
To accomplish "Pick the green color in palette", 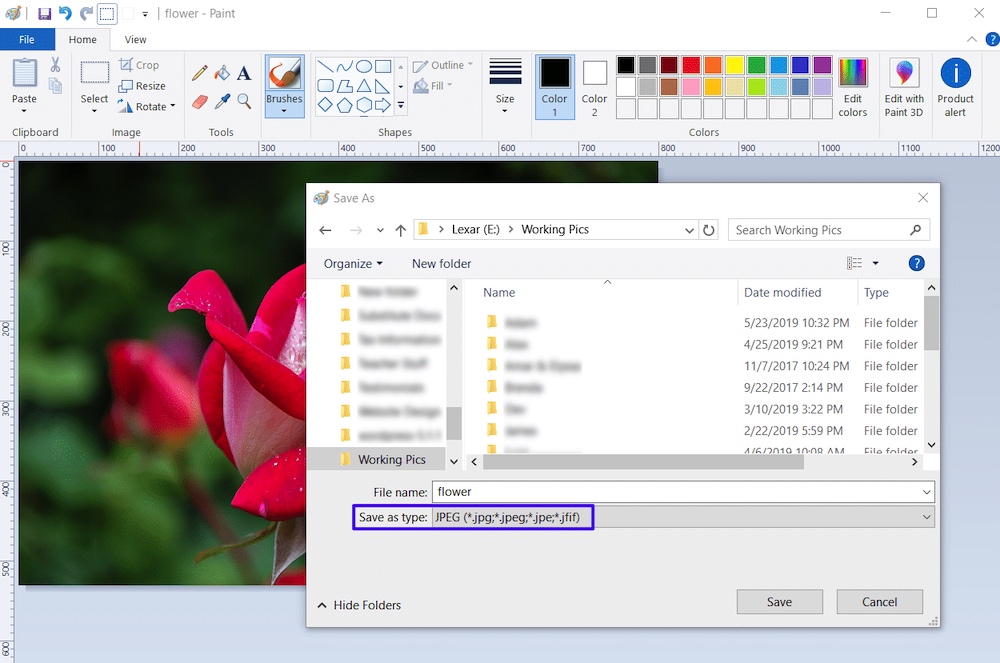I will pos(756,65).
